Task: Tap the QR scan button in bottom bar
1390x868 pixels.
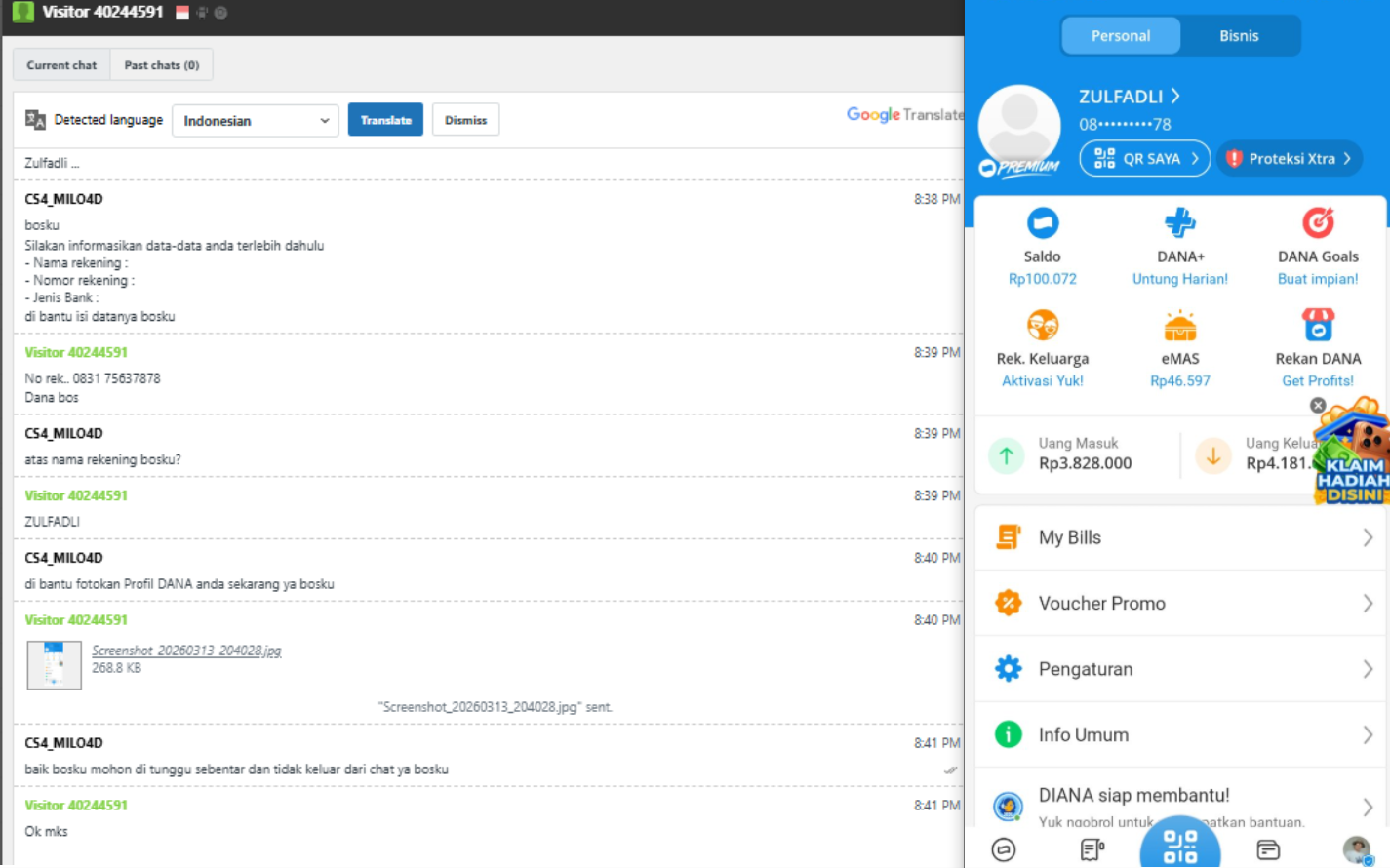Action: 1180,845
